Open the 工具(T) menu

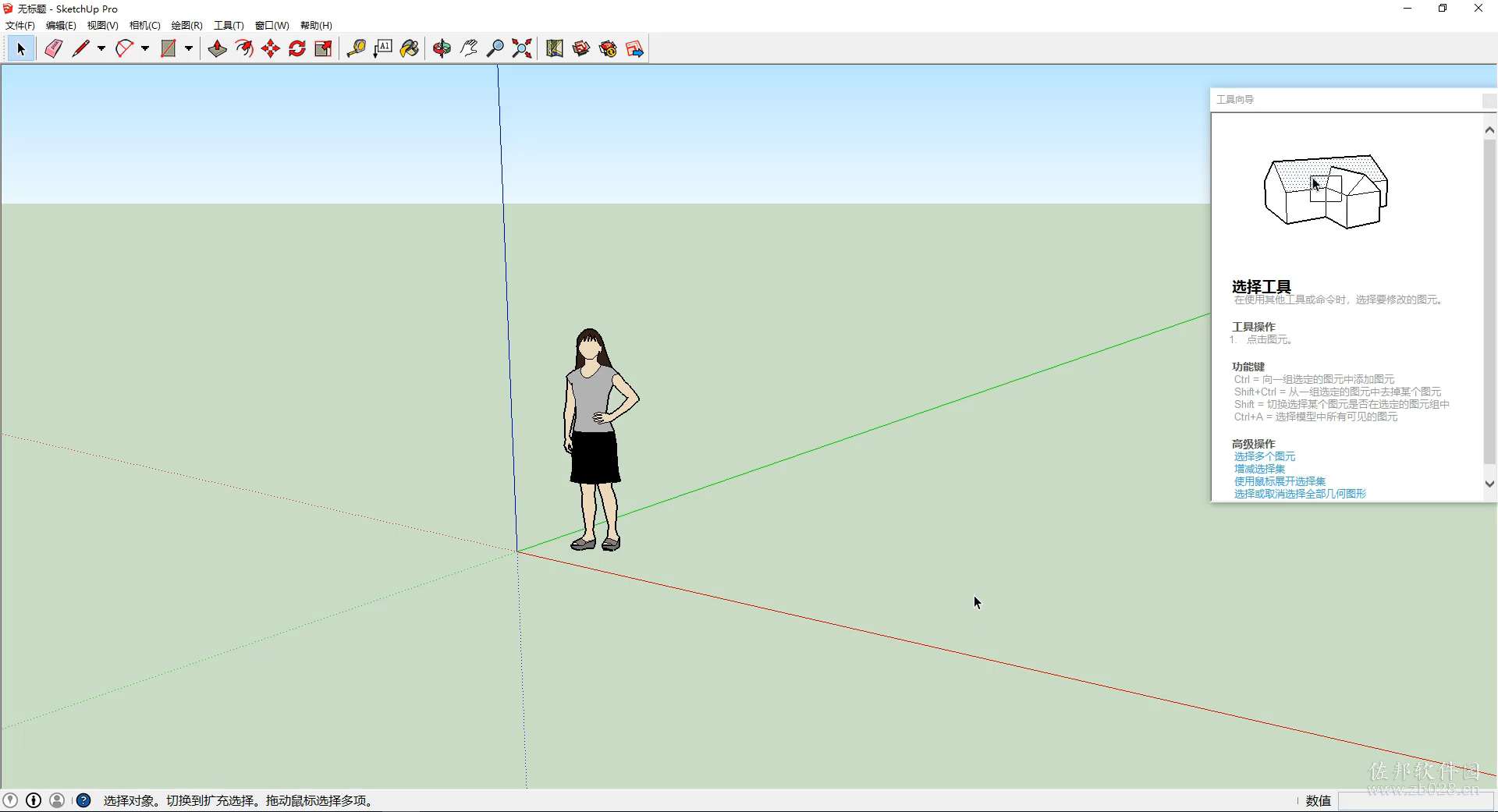(229, 26)
